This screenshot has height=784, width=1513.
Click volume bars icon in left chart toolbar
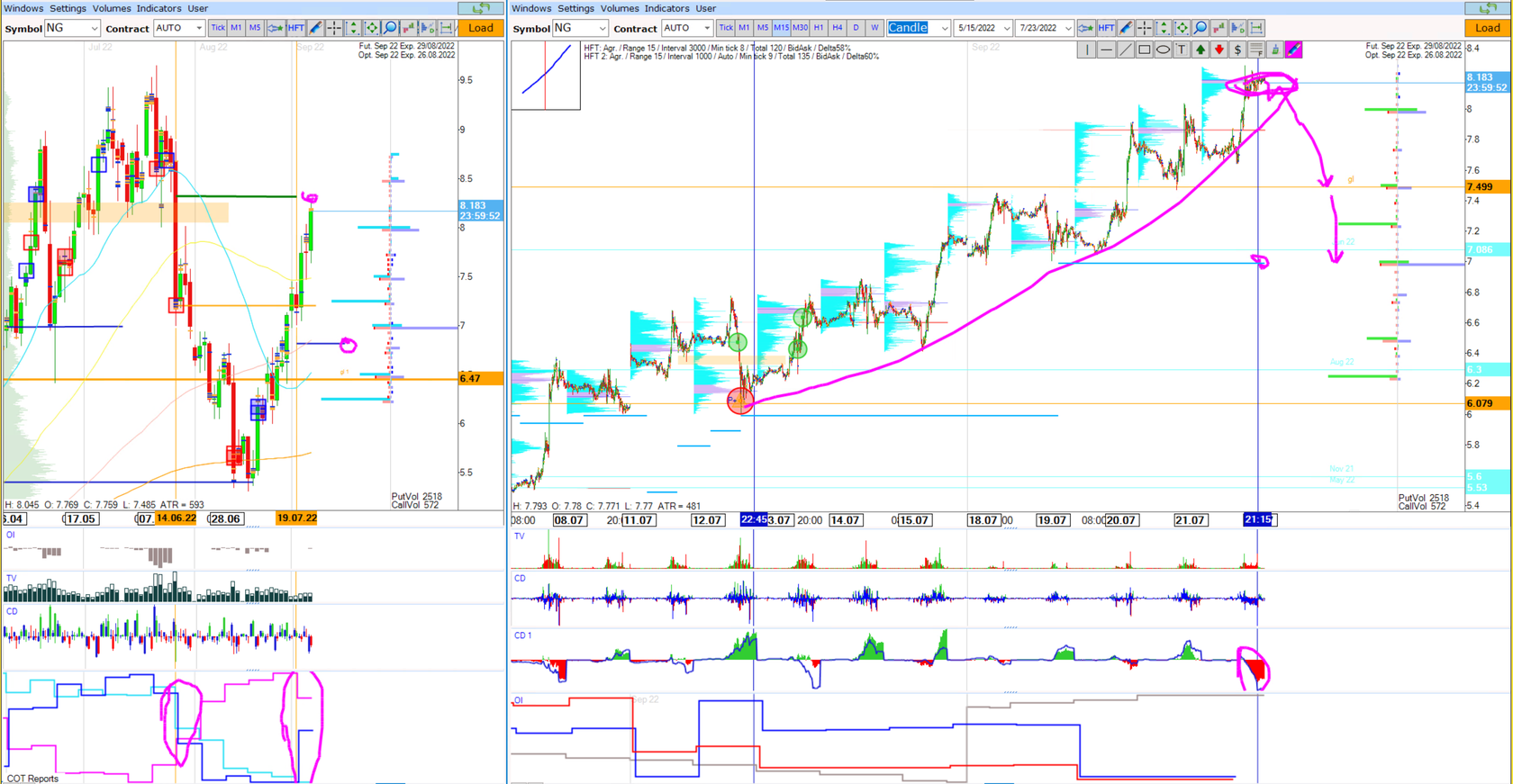(409, 28)
